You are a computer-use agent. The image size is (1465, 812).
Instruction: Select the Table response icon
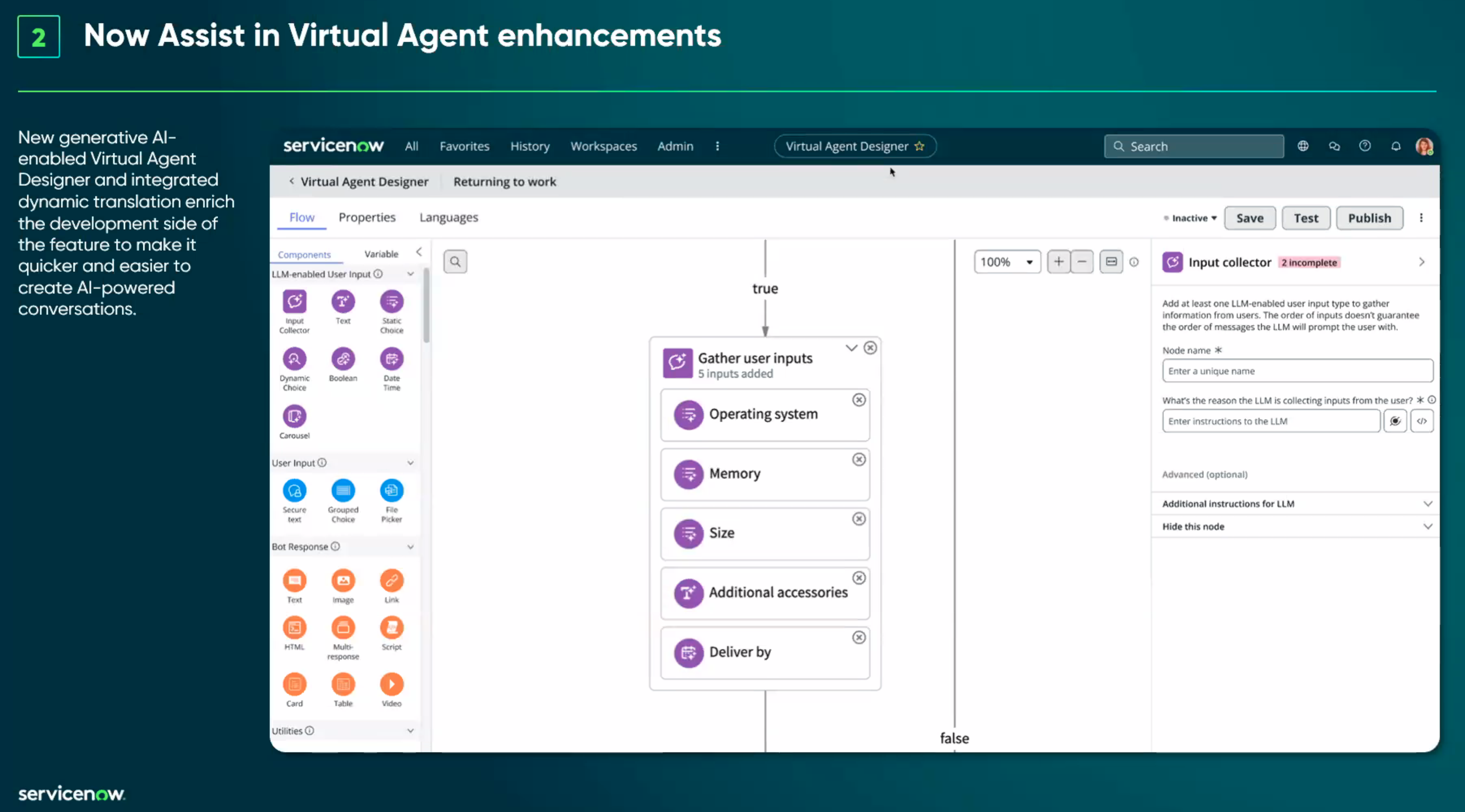click(343, 684)
